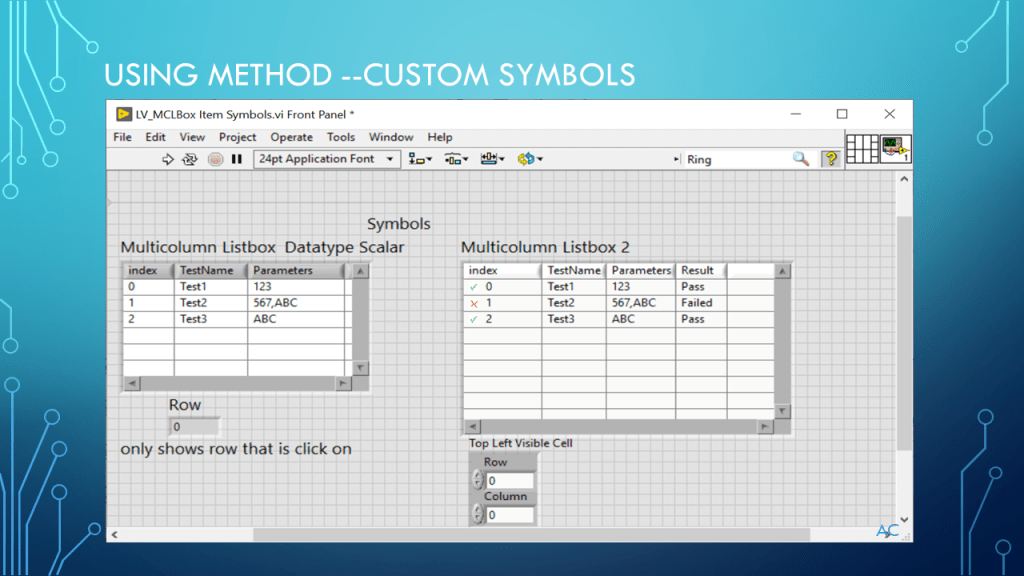Click the Result column header
Screen dimensions: 1024x576
click(698, 270)
